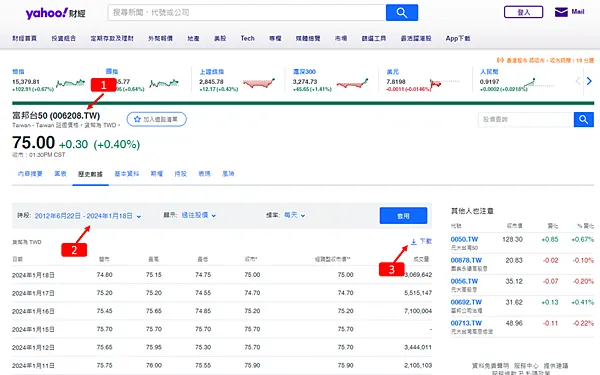Click the date cell 2024年1月12日

coord(33,347)
